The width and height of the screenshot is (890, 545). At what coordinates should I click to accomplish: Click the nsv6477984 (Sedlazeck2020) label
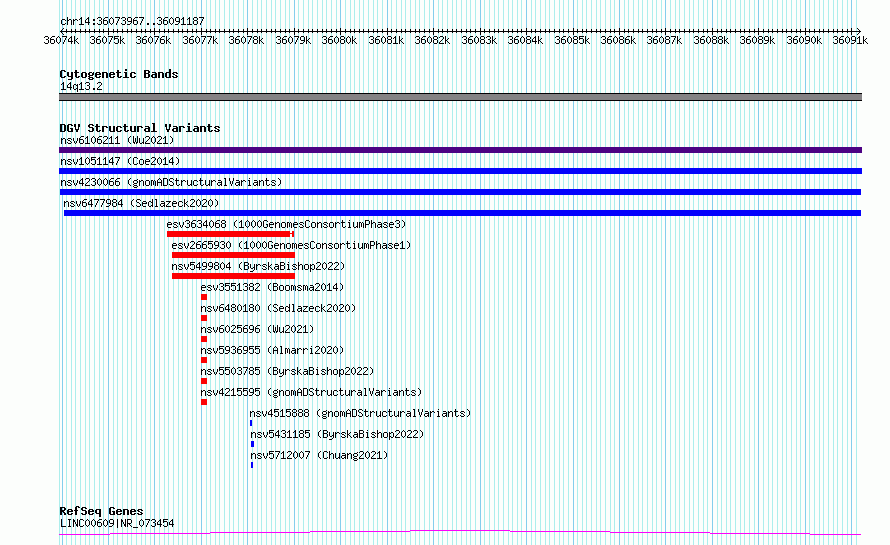coord(141,203)
